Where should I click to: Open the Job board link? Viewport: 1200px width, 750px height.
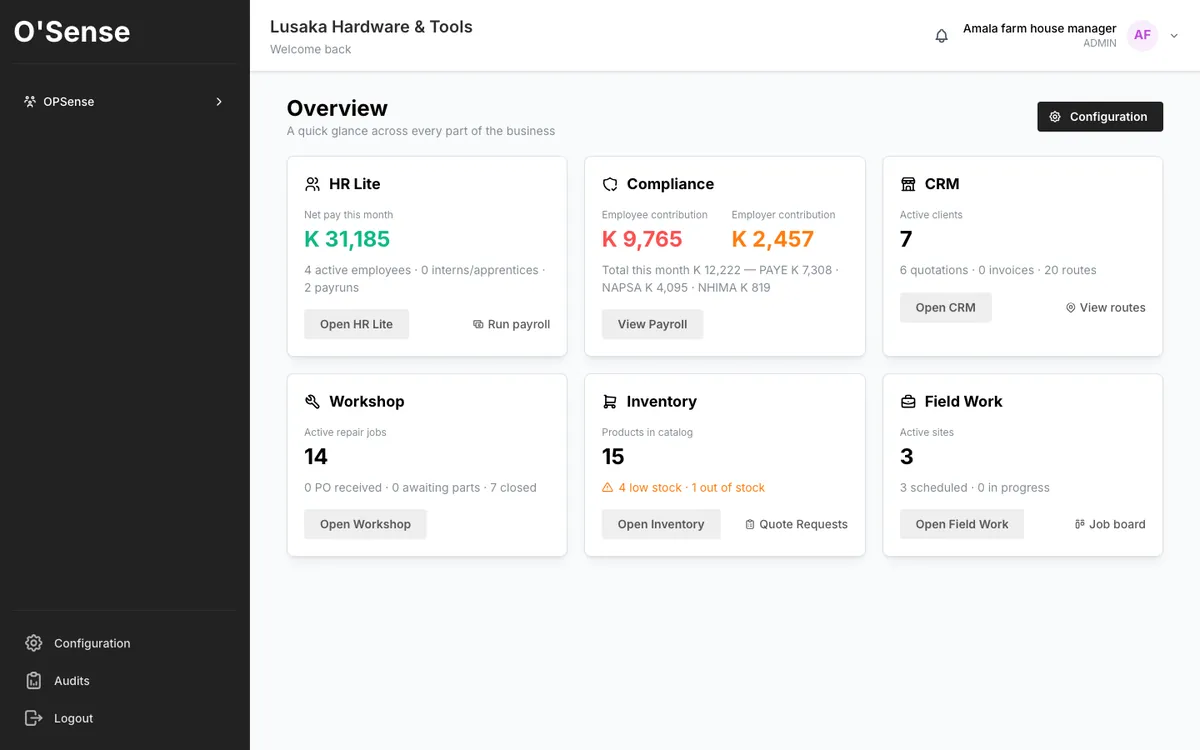pos(1110,524)
